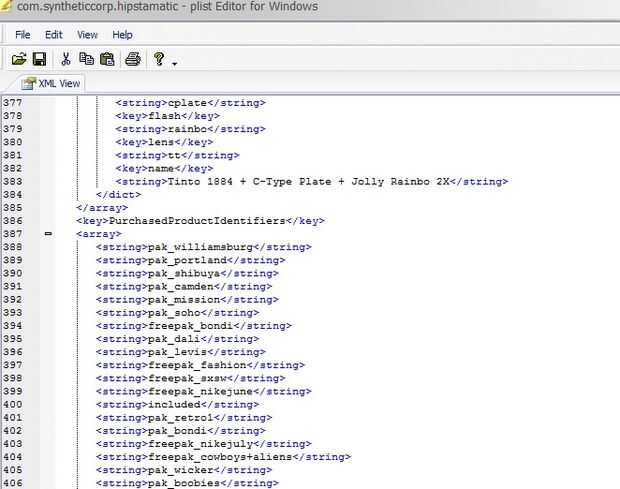Open toolbar options dropdown arrow
This screenshot has height=489, width=620.
click(x=174, y=63)
